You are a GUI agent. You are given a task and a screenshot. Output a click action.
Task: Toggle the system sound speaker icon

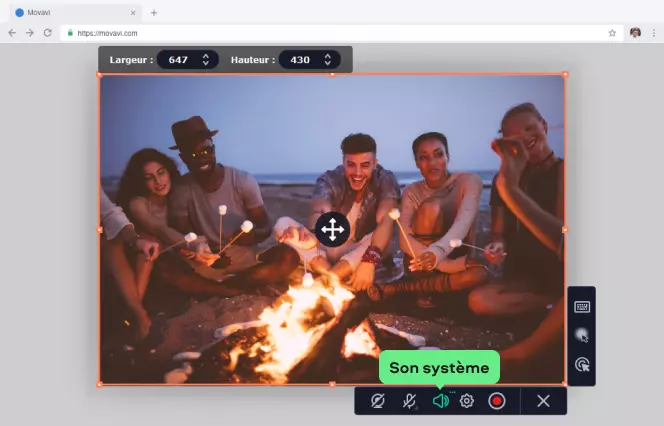440,401
